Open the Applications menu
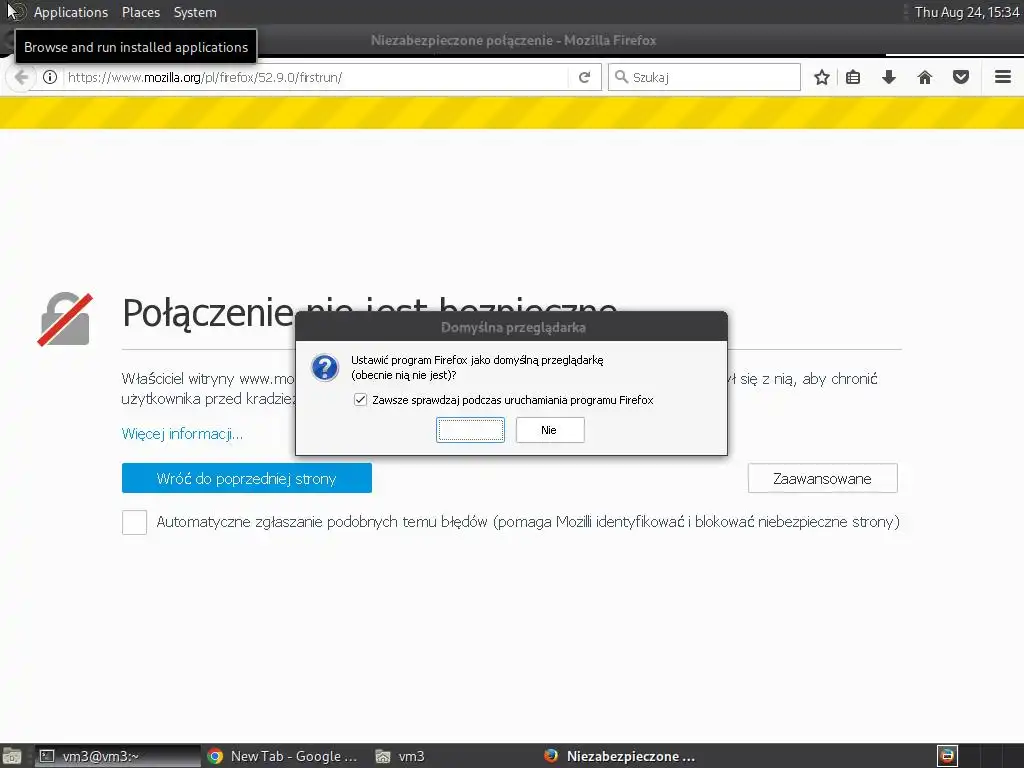Viewport: 1024px width, 768px height. pos(71,12)
